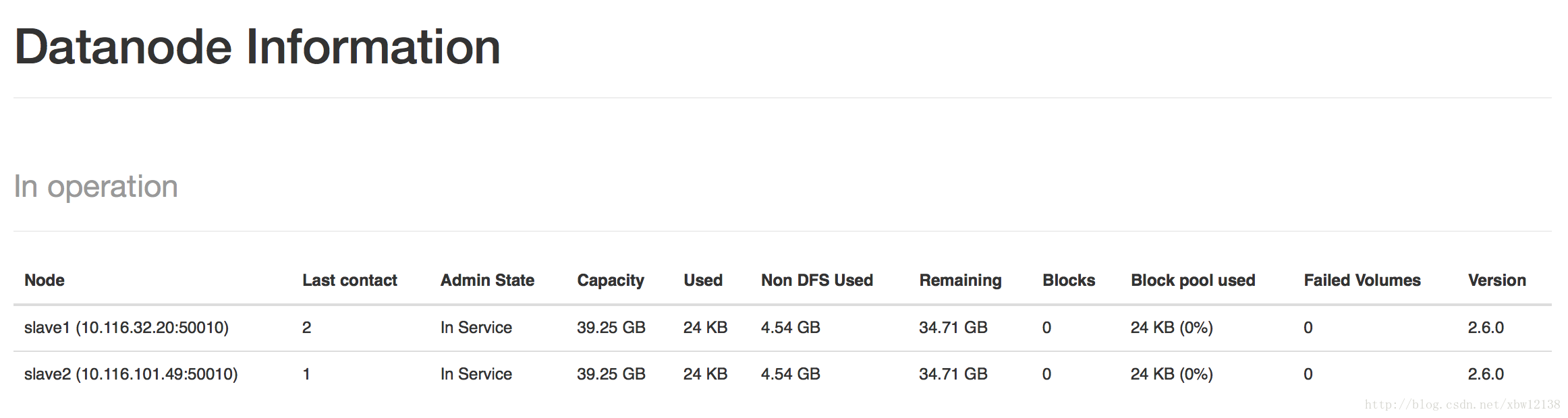Image resolution: width=1568 pixels, height=418 pixels.
Task: Click the In operation section heading
Action: click(96, 187)
